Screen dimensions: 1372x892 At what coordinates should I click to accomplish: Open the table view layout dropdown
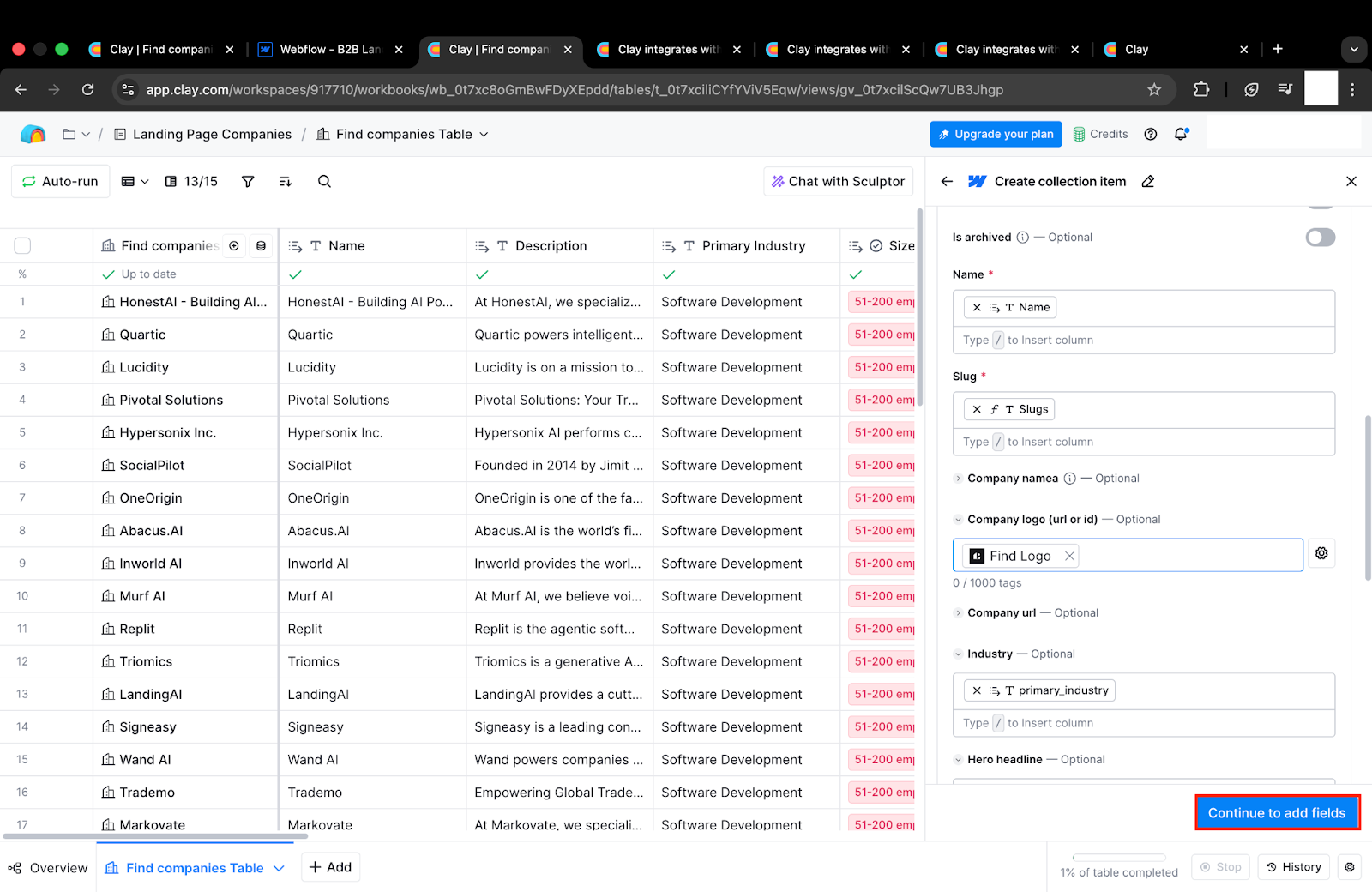point(135,181)
